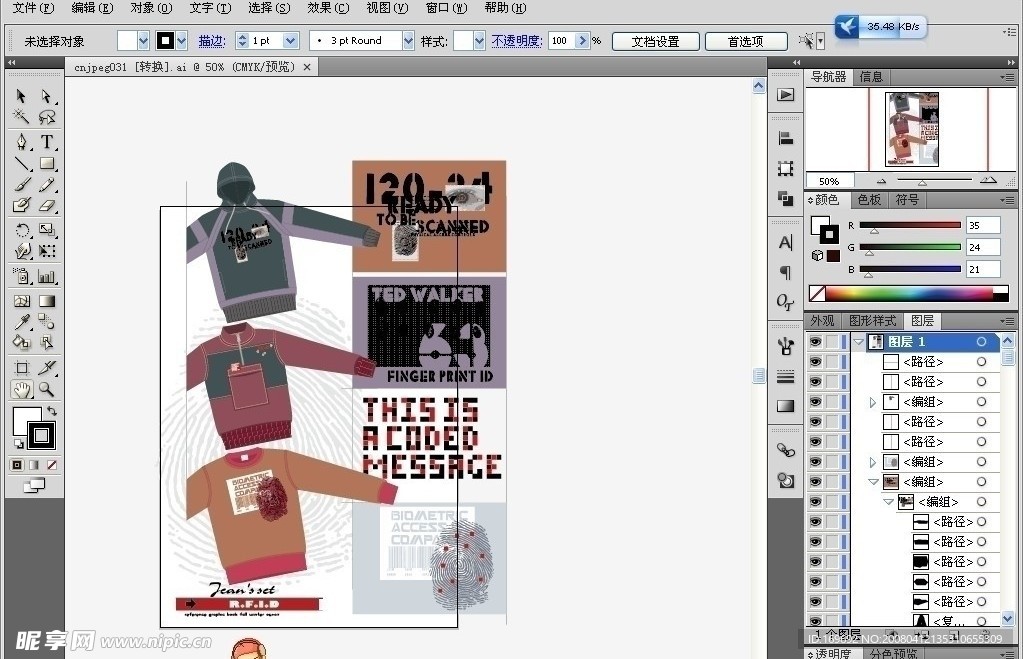Select the Lasso tool

point(46,117)
